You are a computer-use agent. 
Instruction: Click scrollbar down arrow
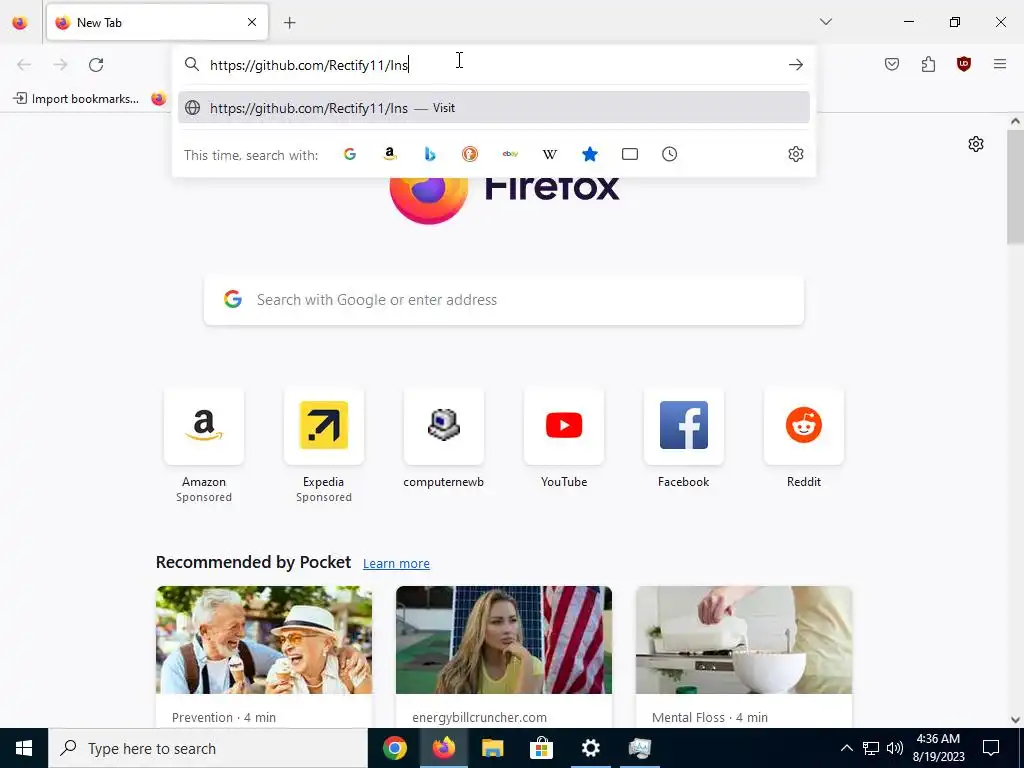click(1015, 720)
